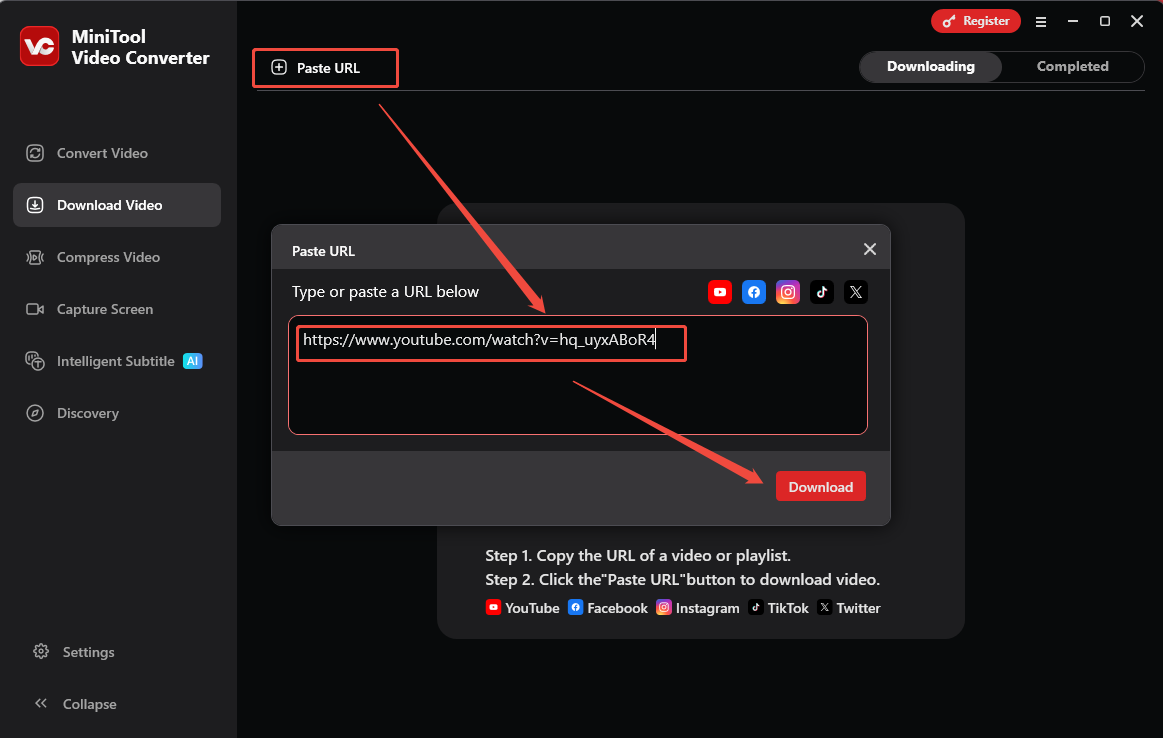
Task: Open the hamburger menu
Action: (x=1041, y=21)
